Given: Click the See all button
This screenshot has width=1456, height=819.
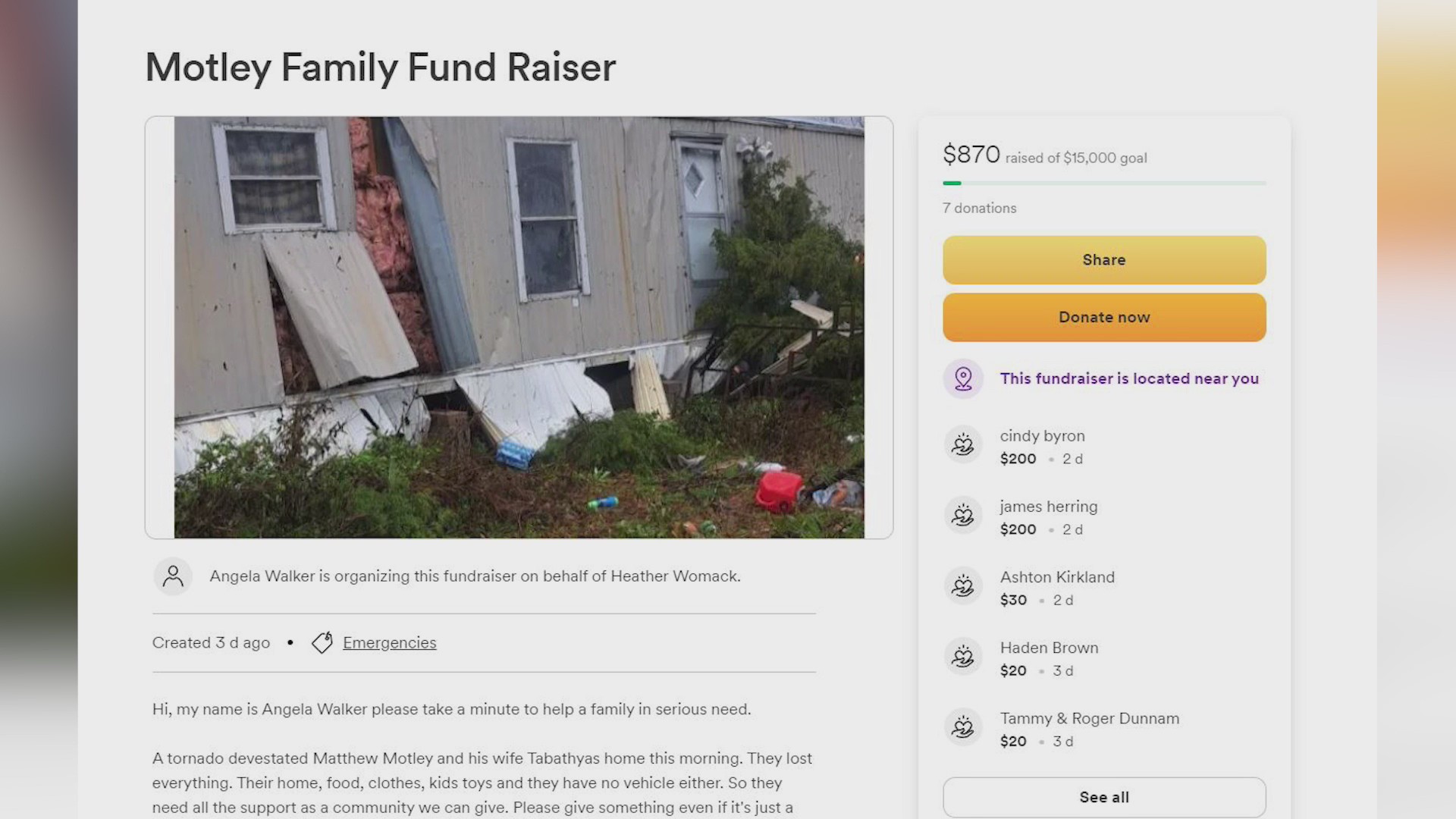Looking at the screenshot, I should [1103, 797].
